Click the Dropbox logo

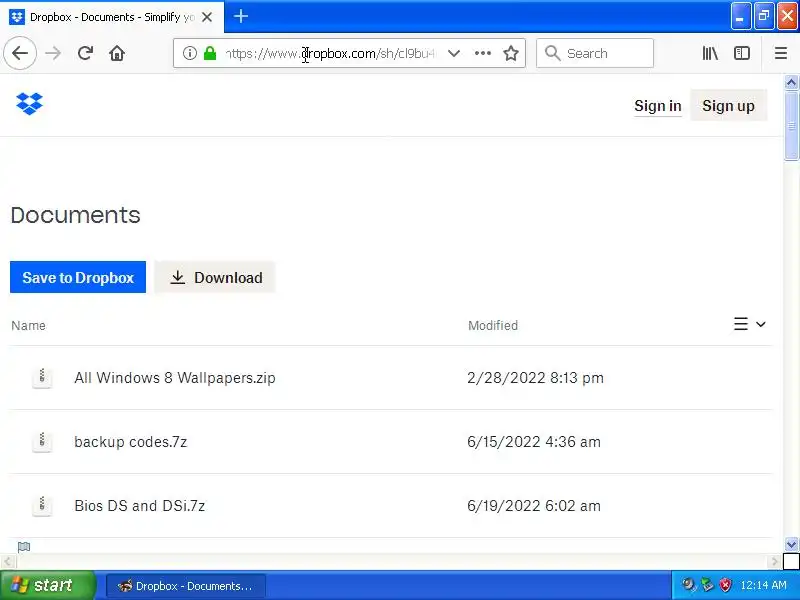click(30, 104)
